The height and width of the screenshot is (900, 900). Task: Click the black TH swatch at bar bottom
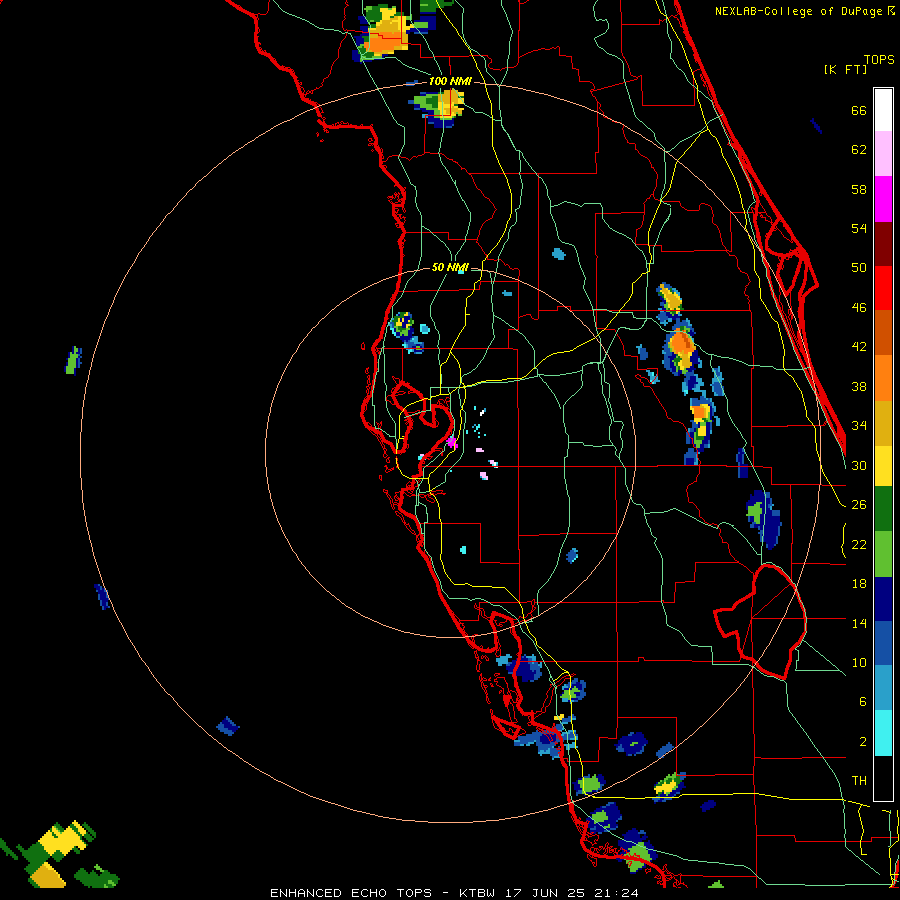(x=883, y=778)
